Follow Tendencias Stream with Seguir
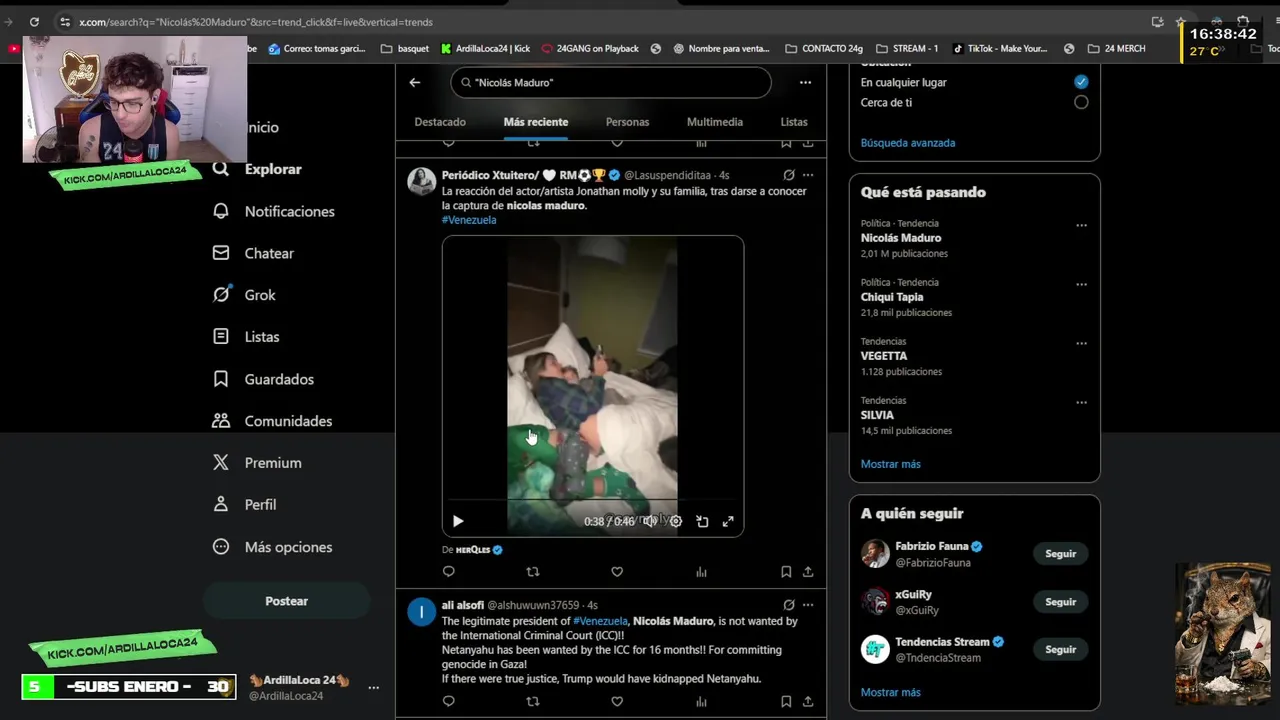Image resolution: width=1280 pixels, height=720 pixels. [1061, 650]
